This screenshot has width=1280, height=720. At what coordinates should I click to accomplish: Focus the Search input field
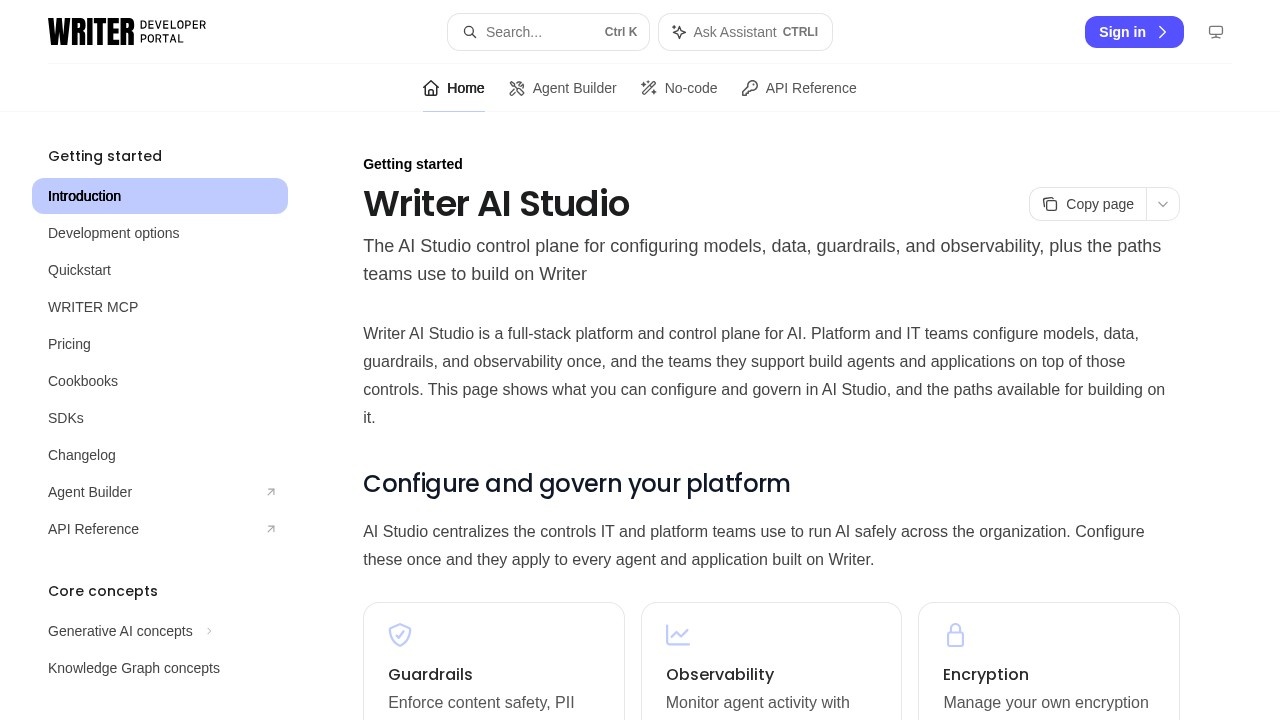548,32
